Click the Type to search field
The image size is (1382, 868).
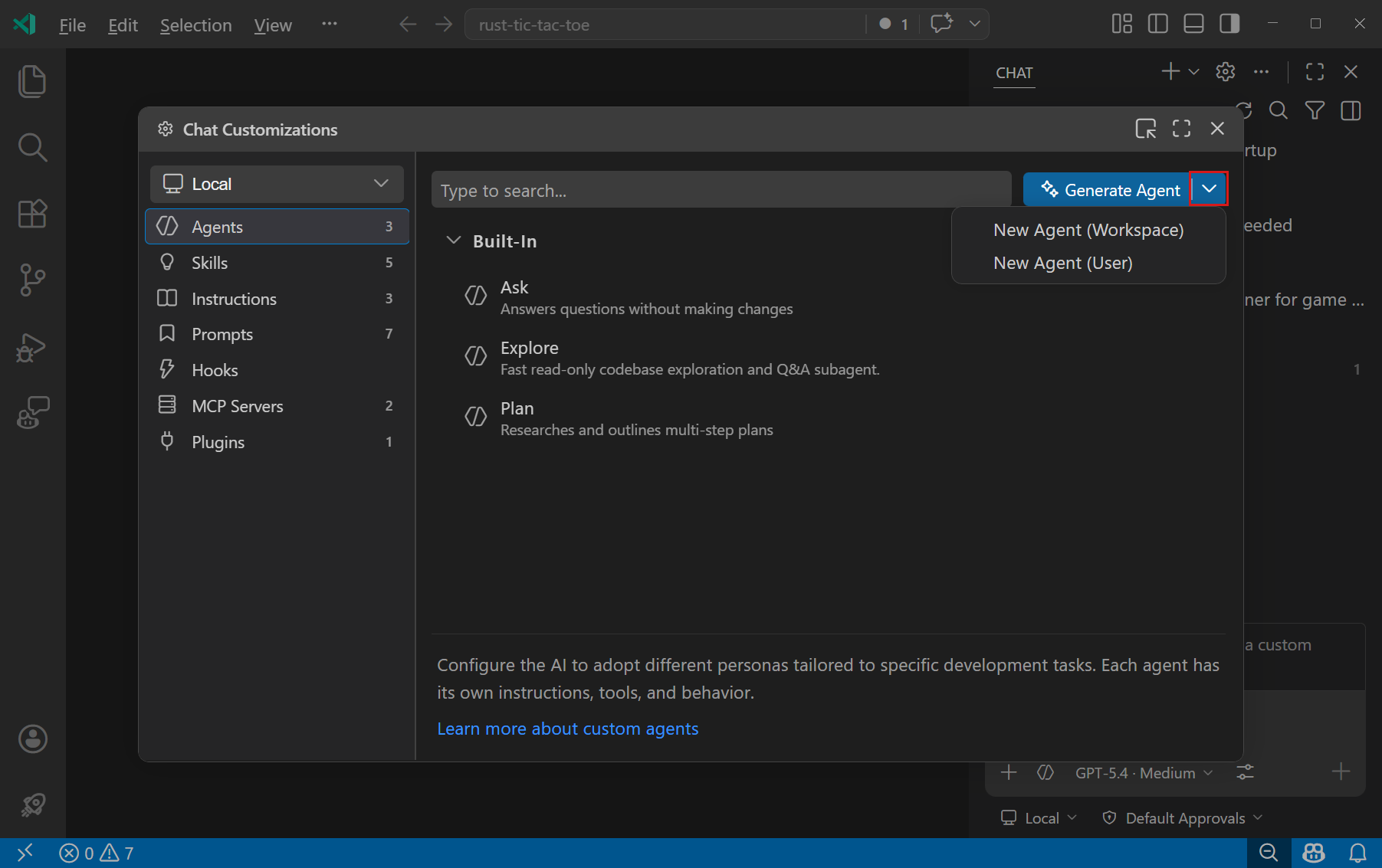(721, 189)
